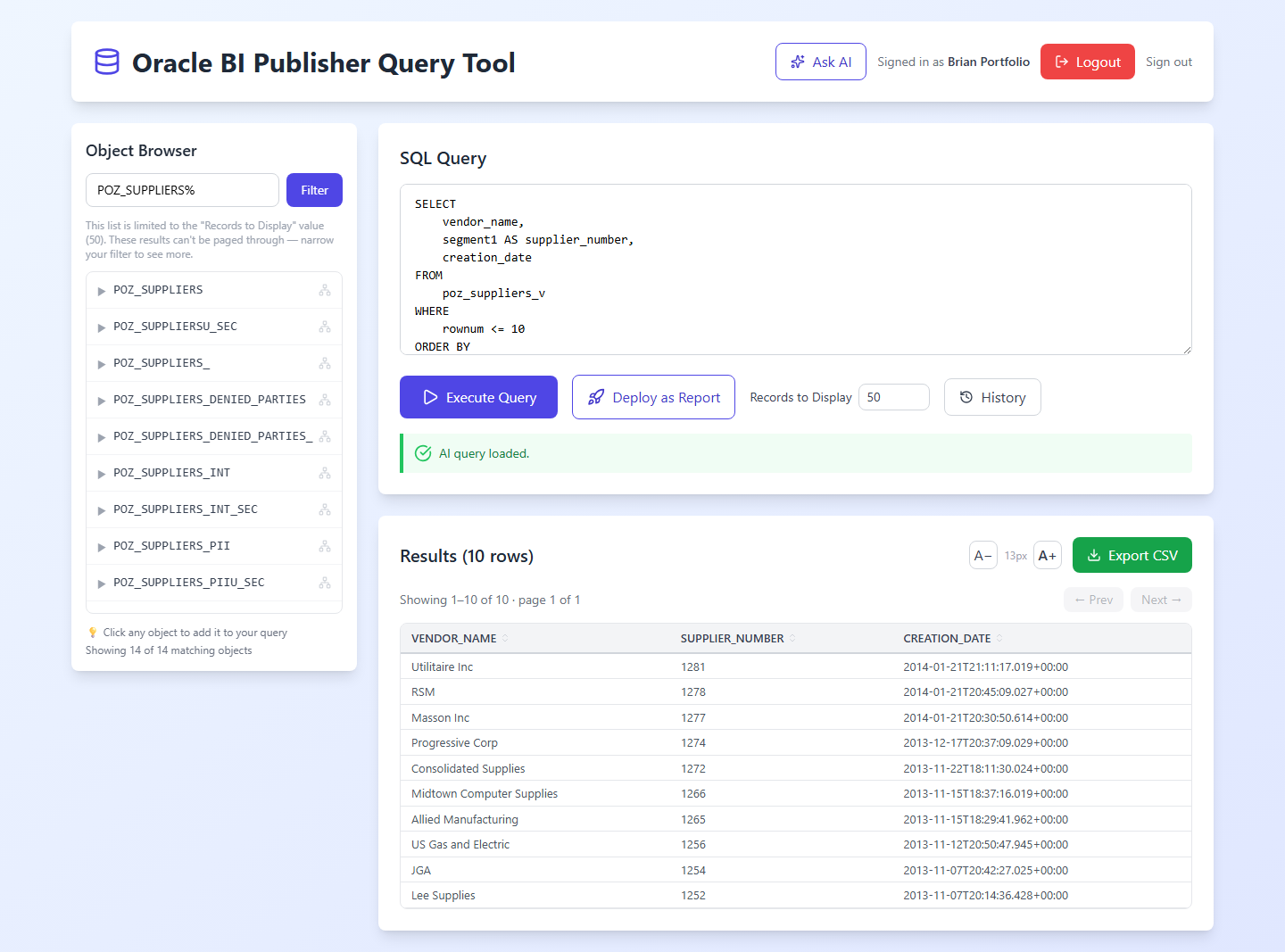The height and width of the screenshot is (952, 1285).
Task: Click hierarchy icon beside POZ_SUPPLIERS_PIIU_SEC
Action: click(325, 583)
